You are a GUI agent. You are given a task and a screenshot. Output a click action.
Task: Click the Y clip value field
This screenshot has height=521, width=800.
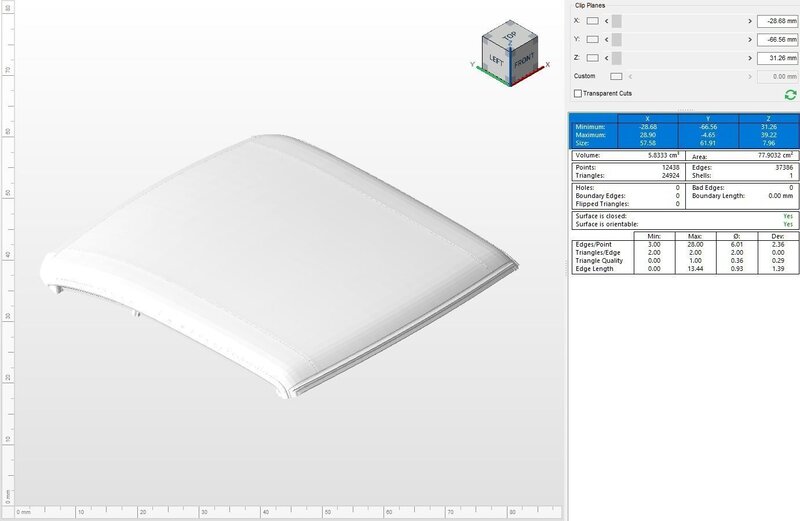pos(776,39)
